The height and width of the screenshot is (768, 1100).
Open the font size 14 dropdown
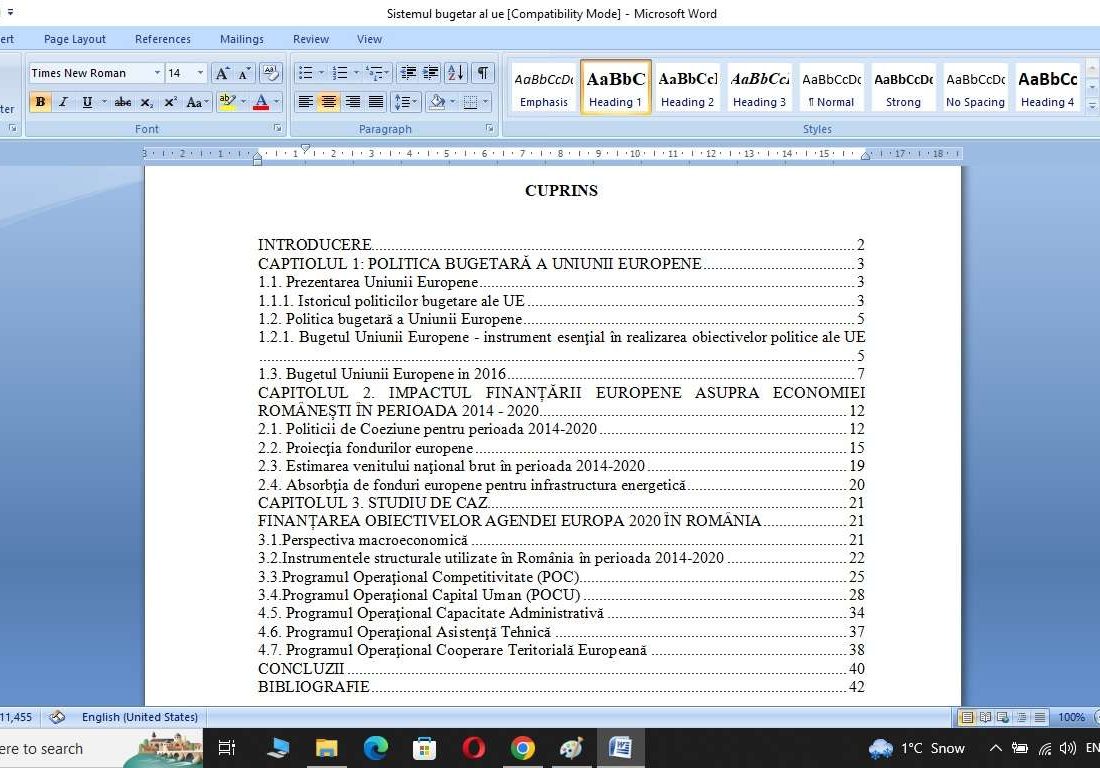click(x=200, y=73)
